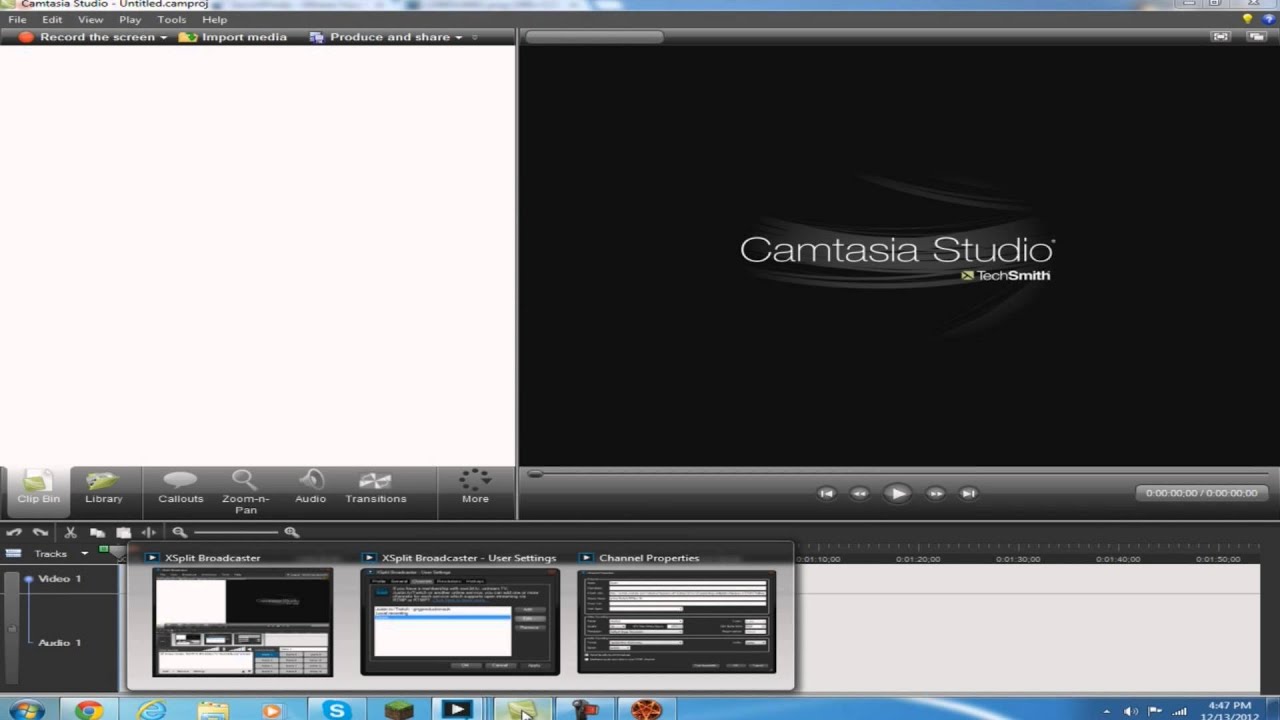Open the Edit menu
1280x720 pixels.
52,19
